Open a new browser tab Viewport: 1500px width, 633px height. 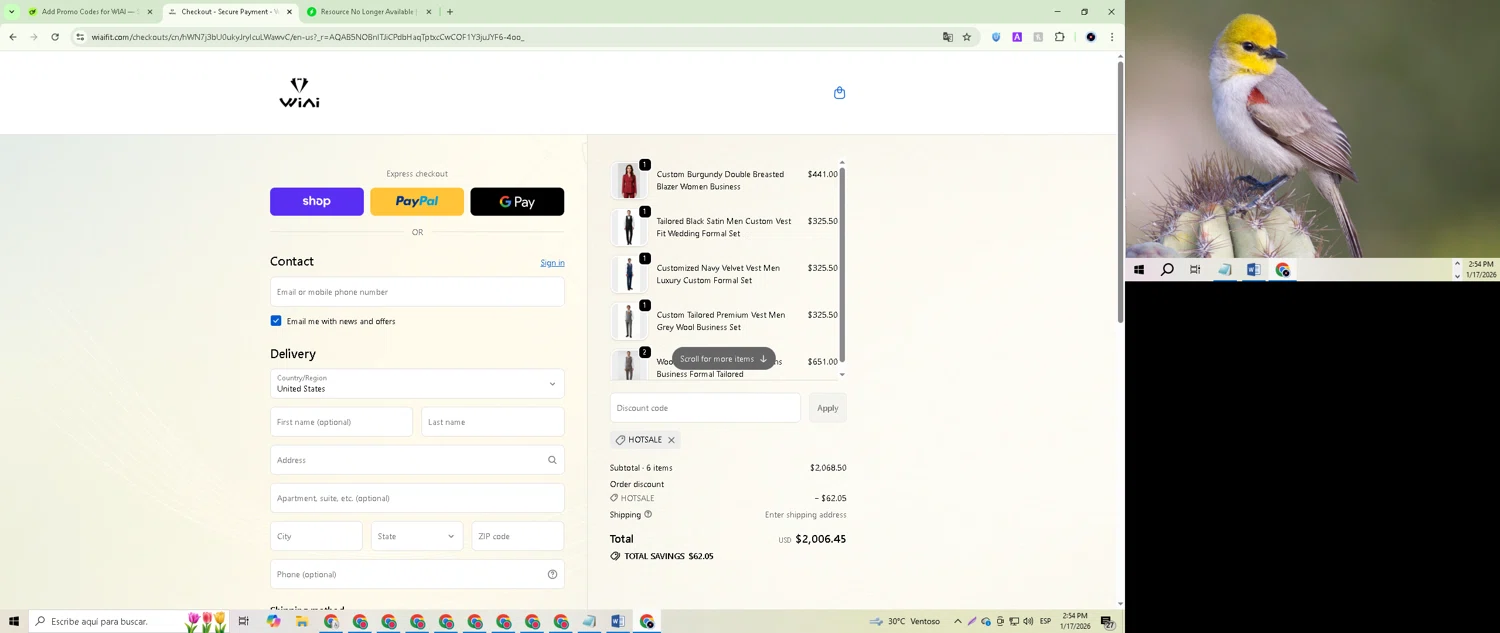tap(450, 12)
